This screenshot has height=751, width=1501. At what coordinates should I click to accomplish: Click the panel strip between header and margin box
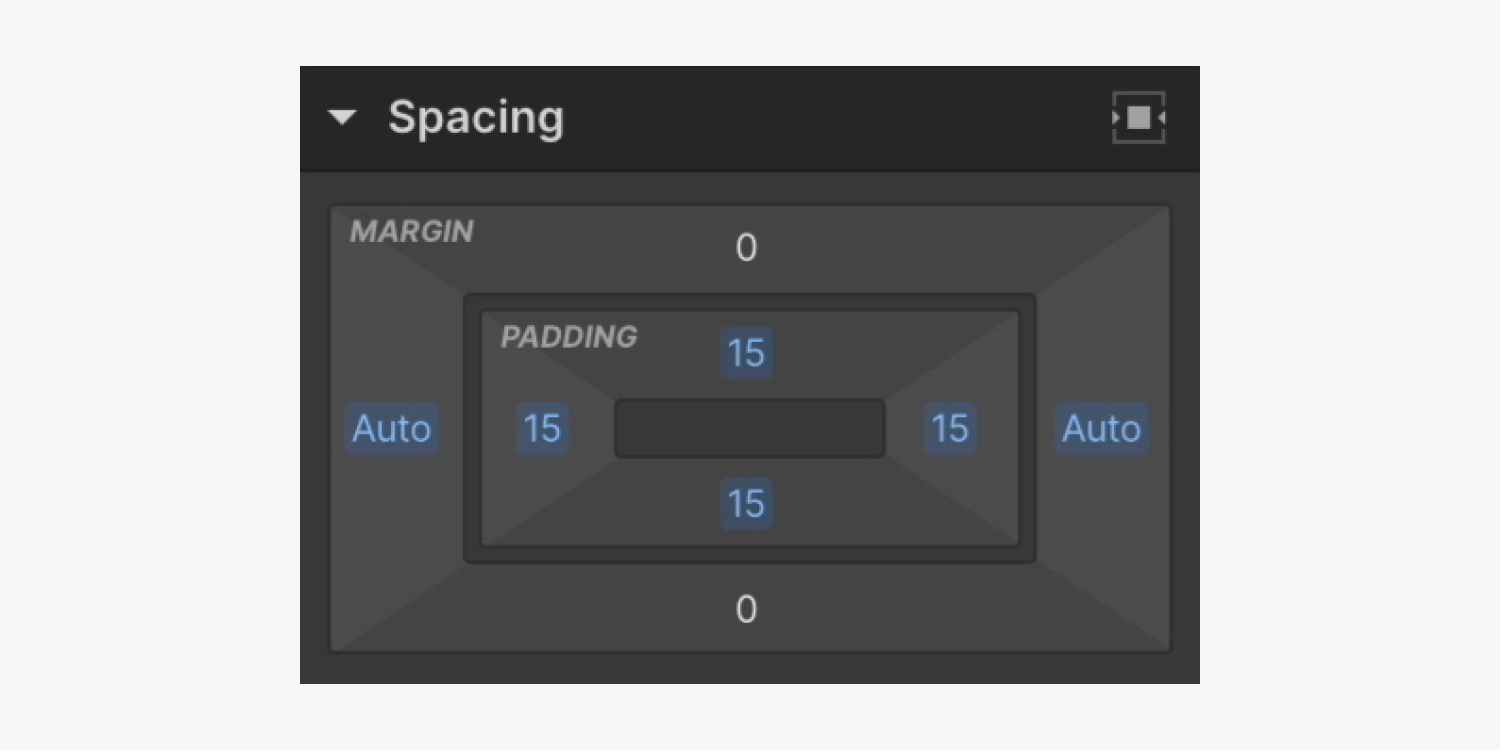750,188
